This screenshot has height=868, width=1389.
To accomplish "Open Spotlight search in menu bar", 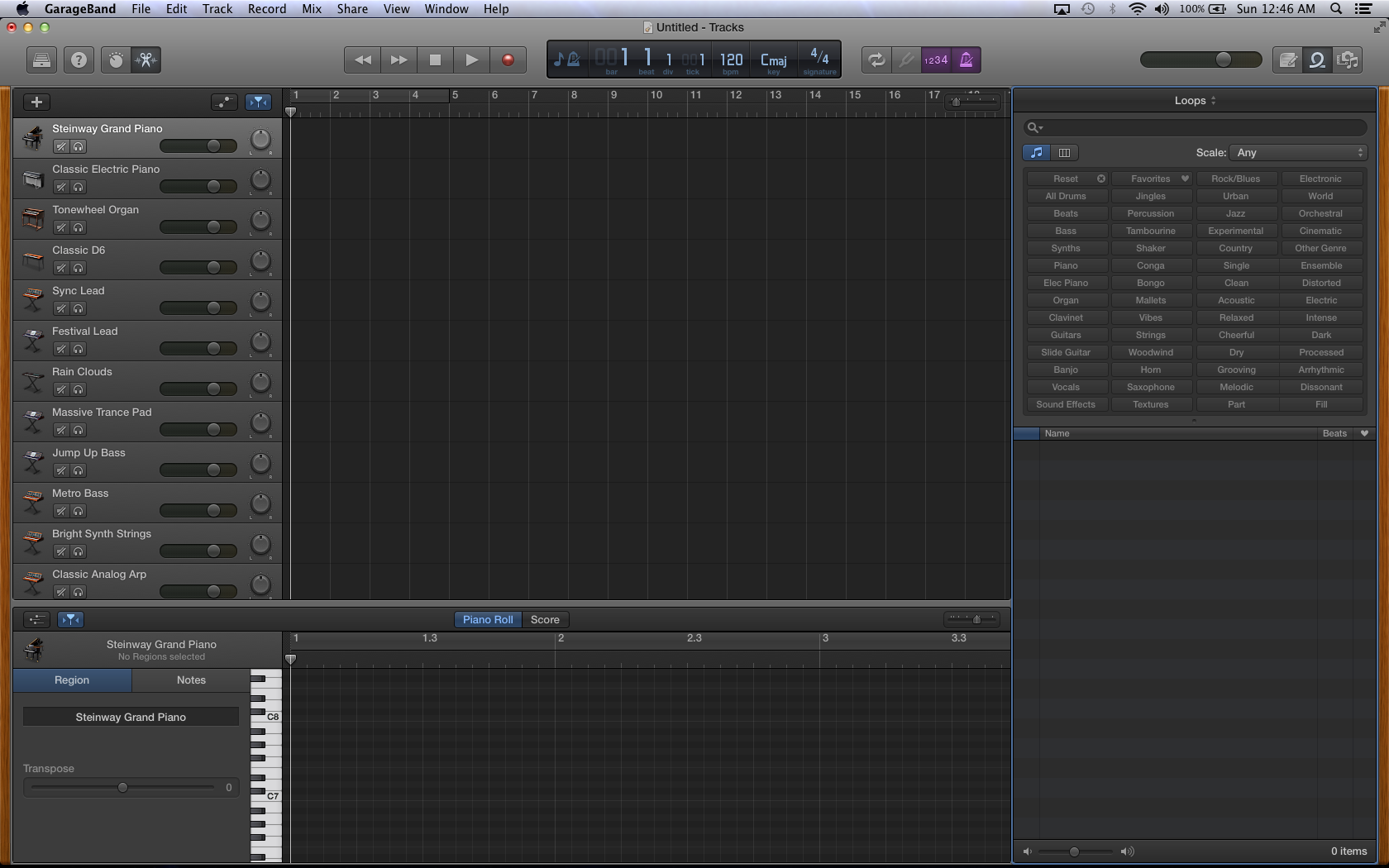I will pos(1336,8).
